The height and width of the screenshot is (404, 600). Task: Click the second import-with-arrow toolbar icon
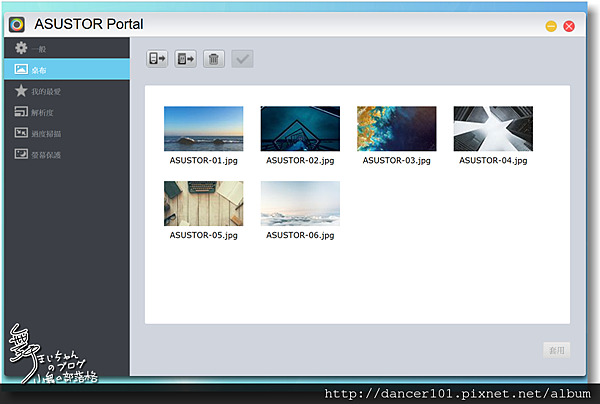[186, 59]
